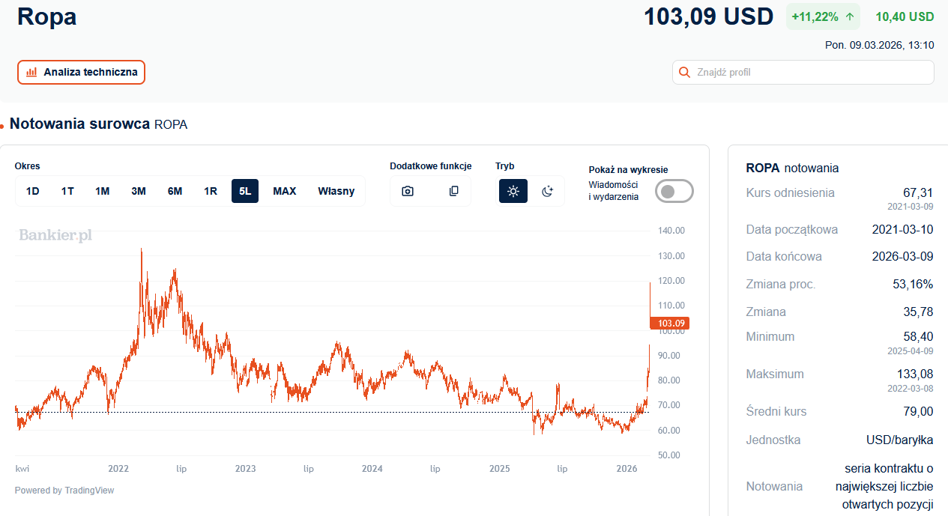
Task: Switch to dark mode moon icon
Action: point(547,191)
